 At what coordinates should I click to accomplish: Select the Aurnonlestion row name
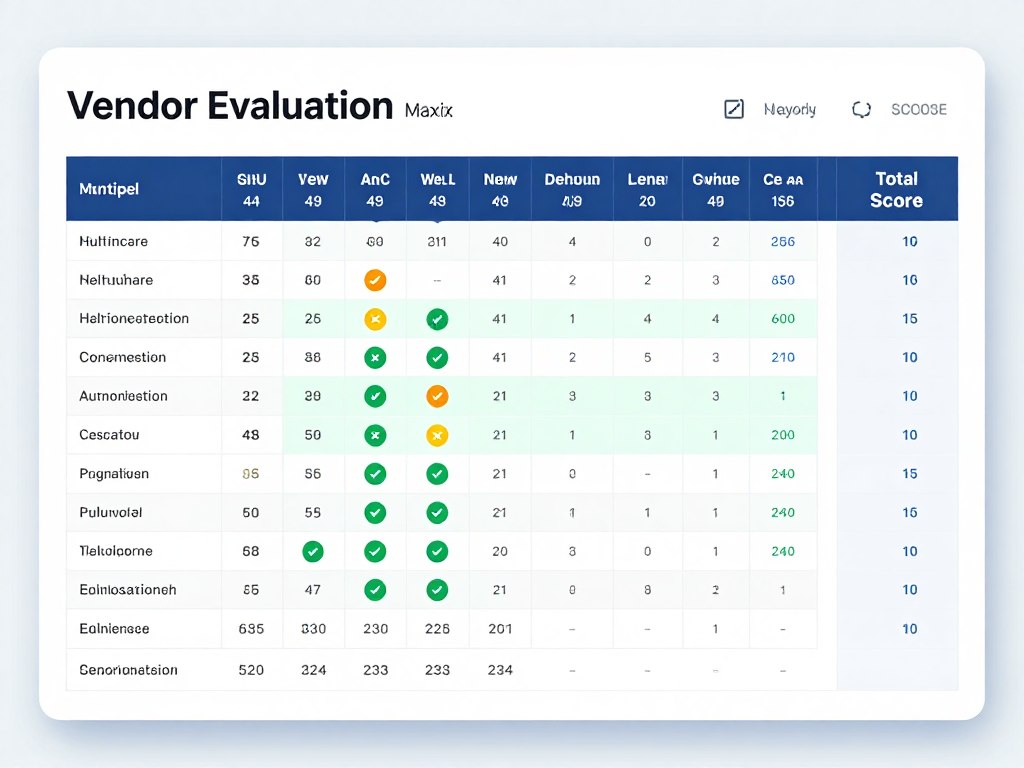coord(123,396)
